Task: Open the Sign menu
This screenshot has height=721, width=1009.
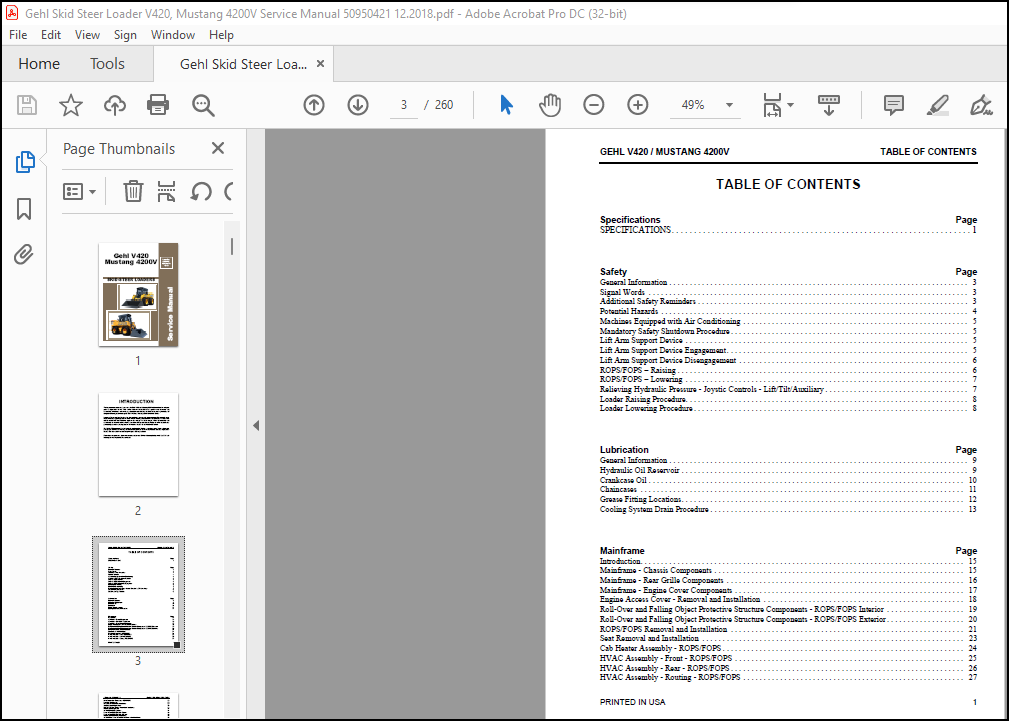Action: (x=125, y=35)
